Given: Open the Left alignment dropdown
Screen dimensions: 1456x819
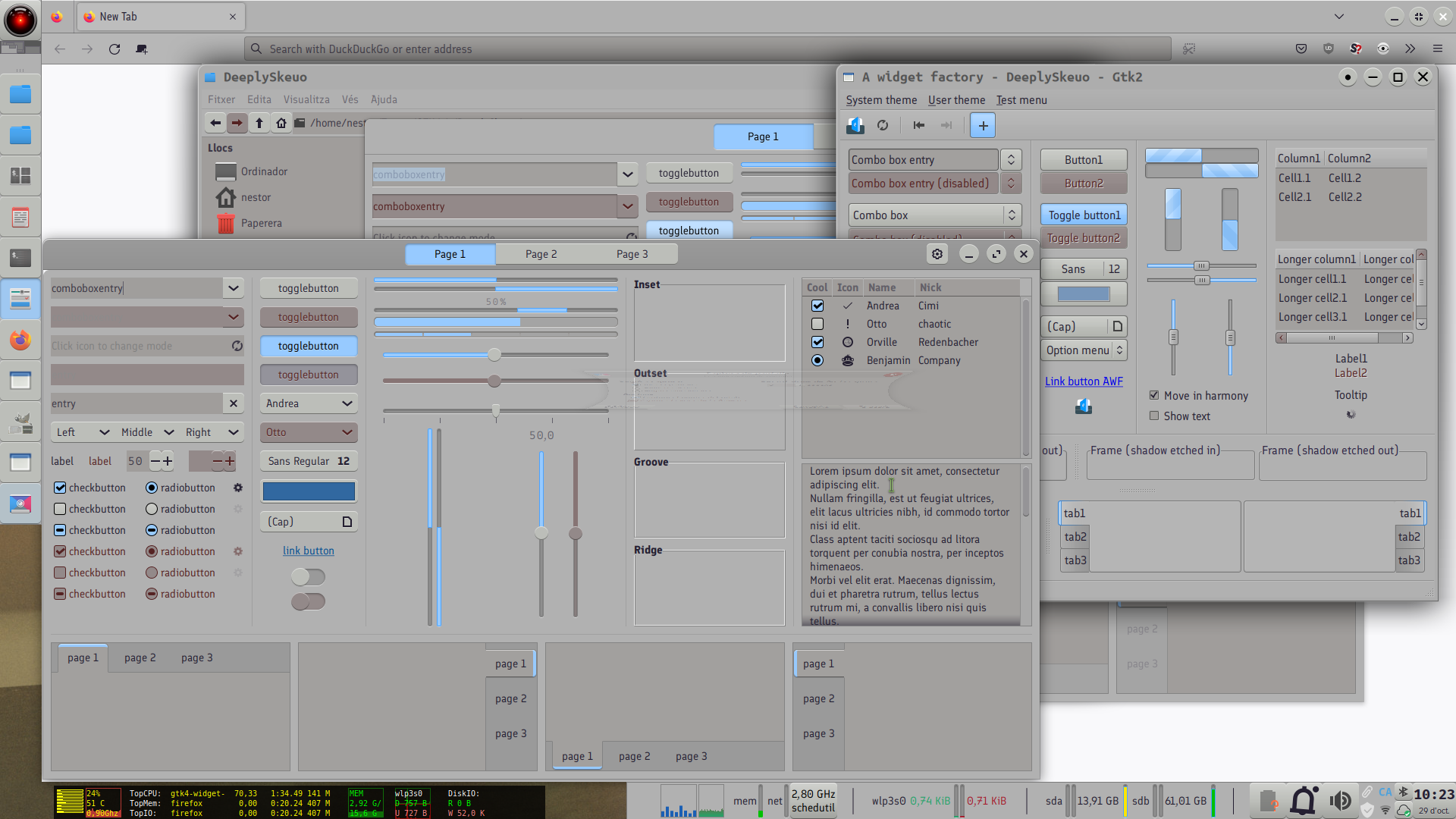Looking at the screenshot, I should pyautogui.click(x=82, y=432).
